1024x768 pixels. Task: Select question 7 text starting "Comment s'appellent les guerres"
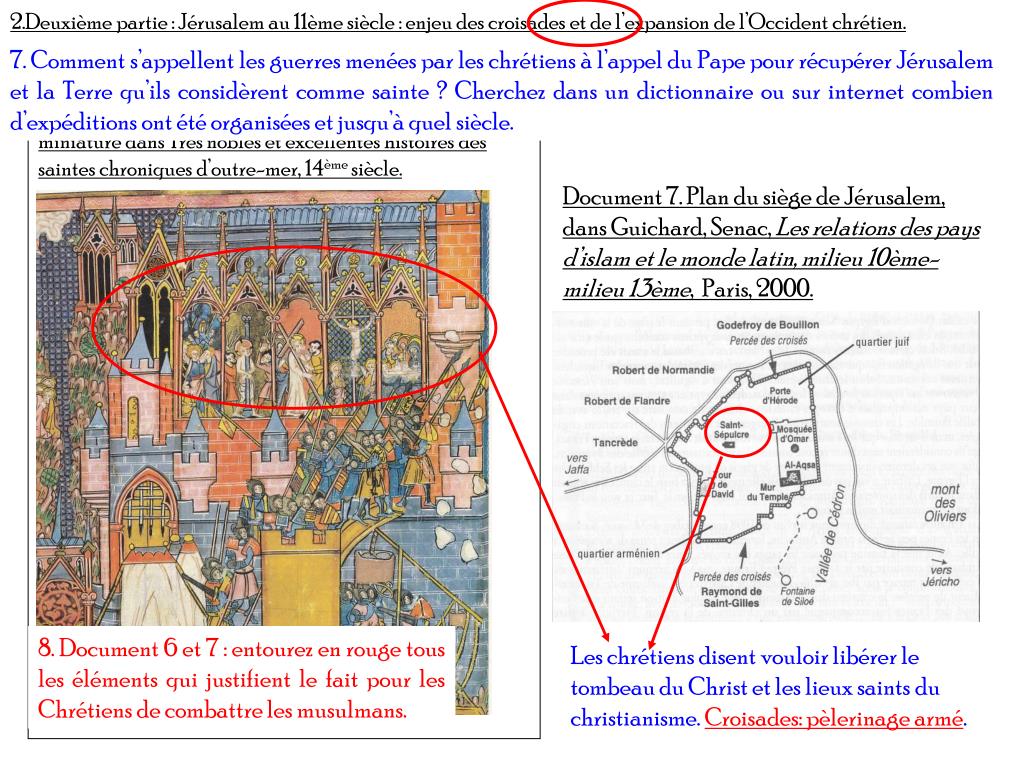pyautogui.click(x=501, y=91)
